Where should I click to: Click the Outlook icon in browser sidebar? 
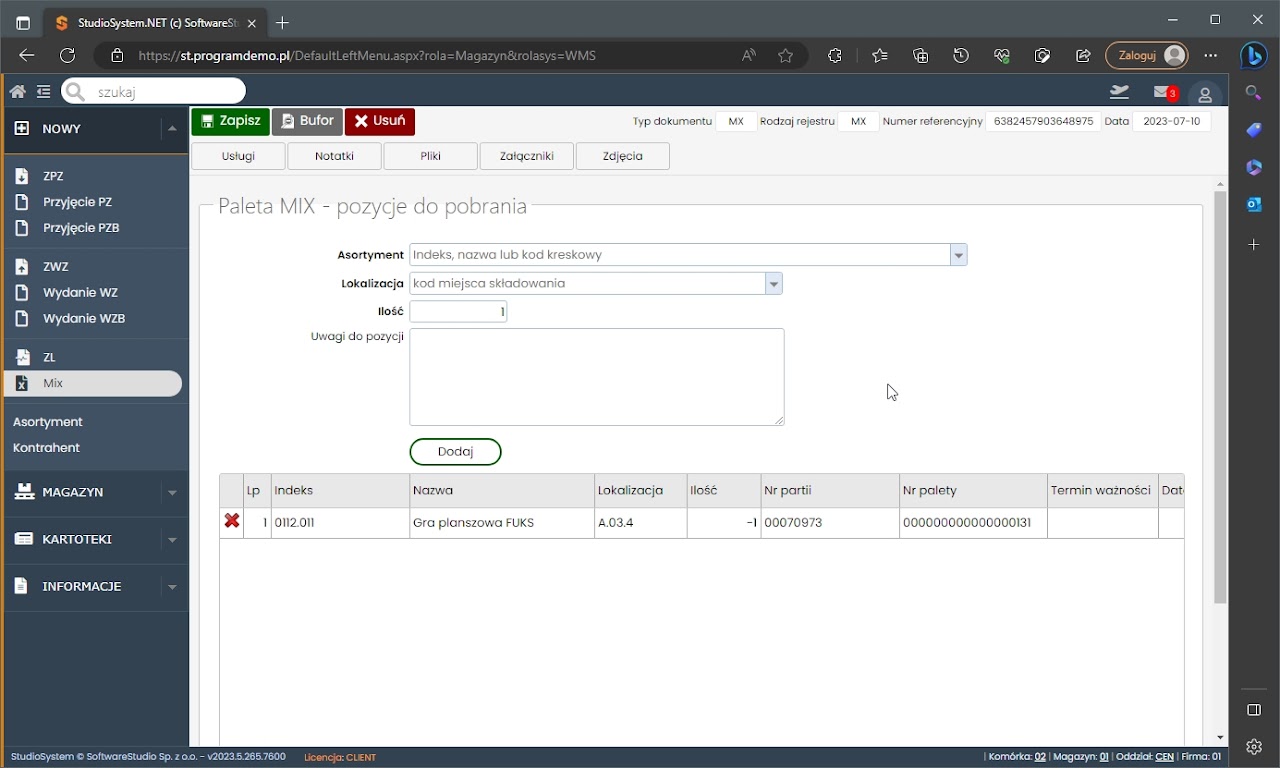coord(1254,205)
